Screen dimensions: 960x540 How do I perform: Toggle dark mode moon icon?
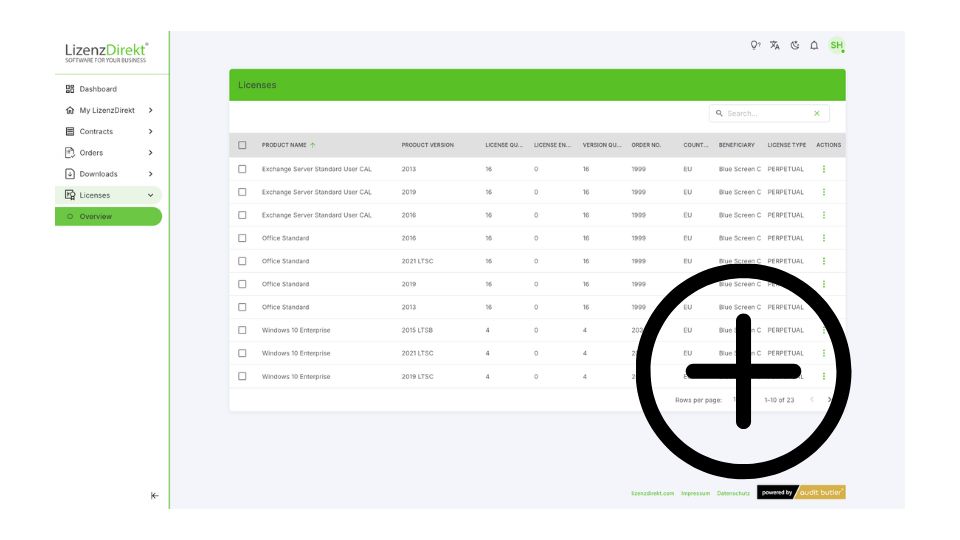click(x=795, y=45)
